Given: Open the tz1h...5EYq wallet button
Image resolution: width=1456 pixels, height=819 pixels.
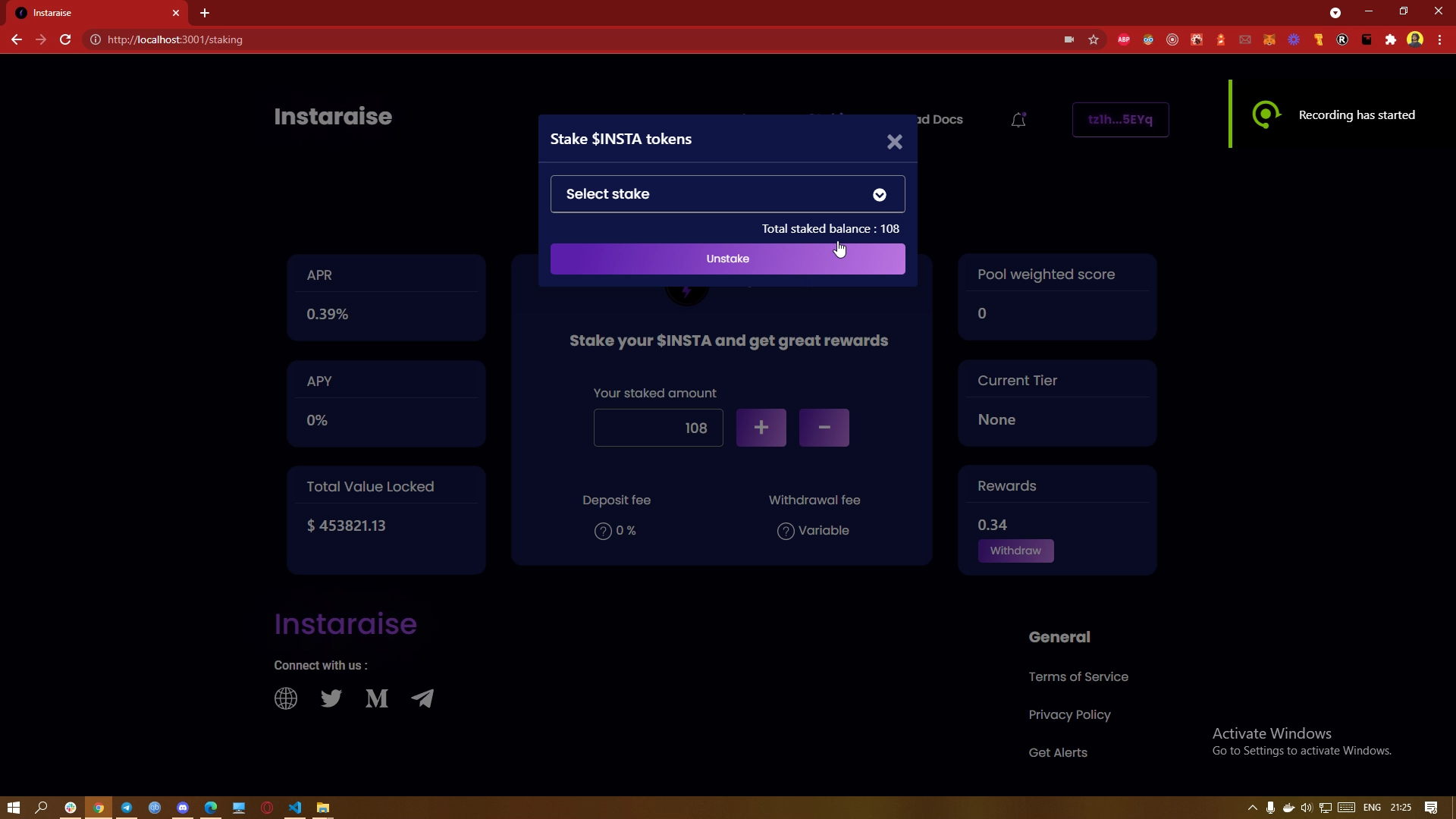Looking at the screenshot, I should [x=1119, y=120].
